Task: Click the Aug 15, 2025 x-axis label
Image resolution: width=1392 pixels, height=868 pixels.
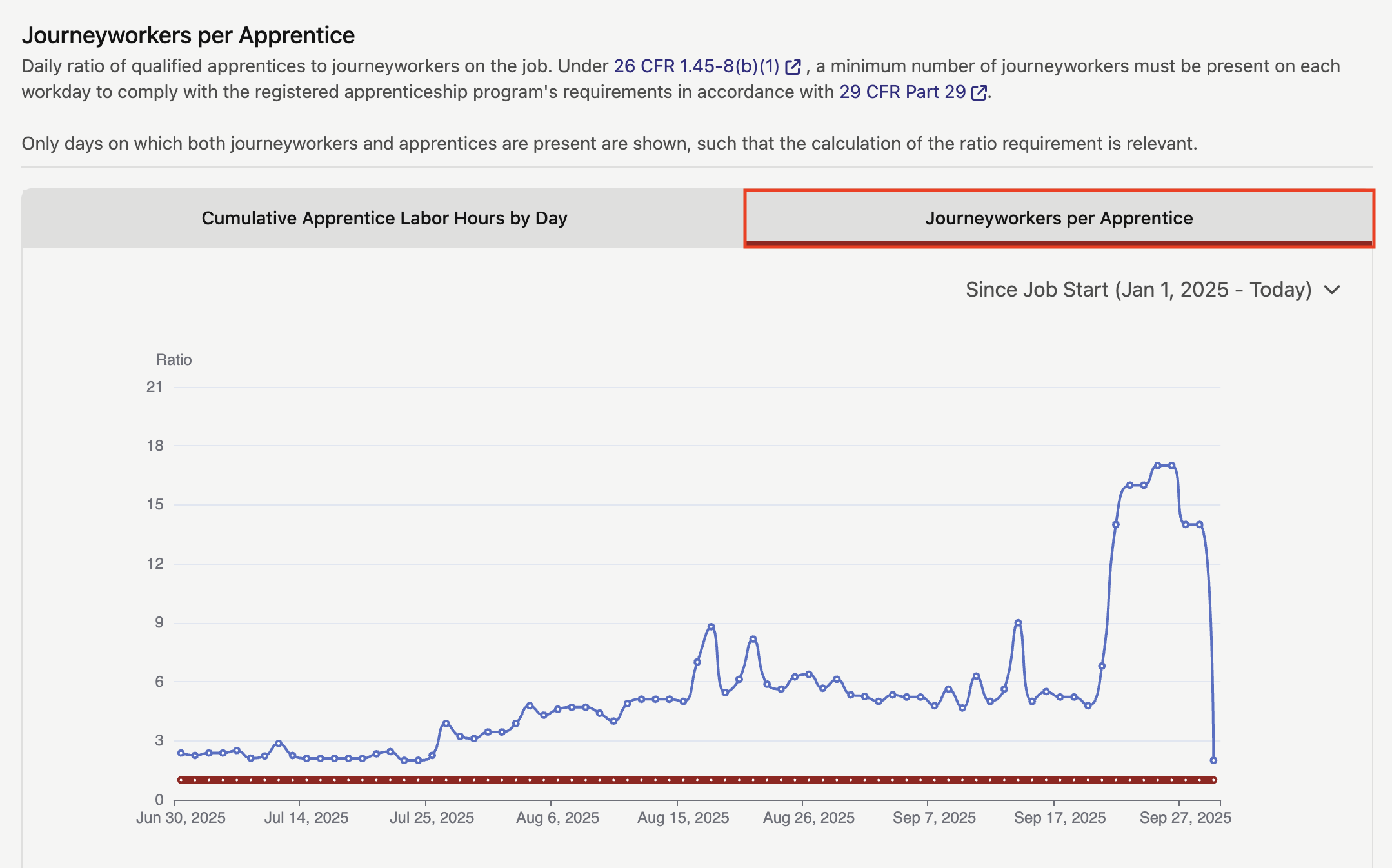Action: pyautogui.click(x=683, y=818)
